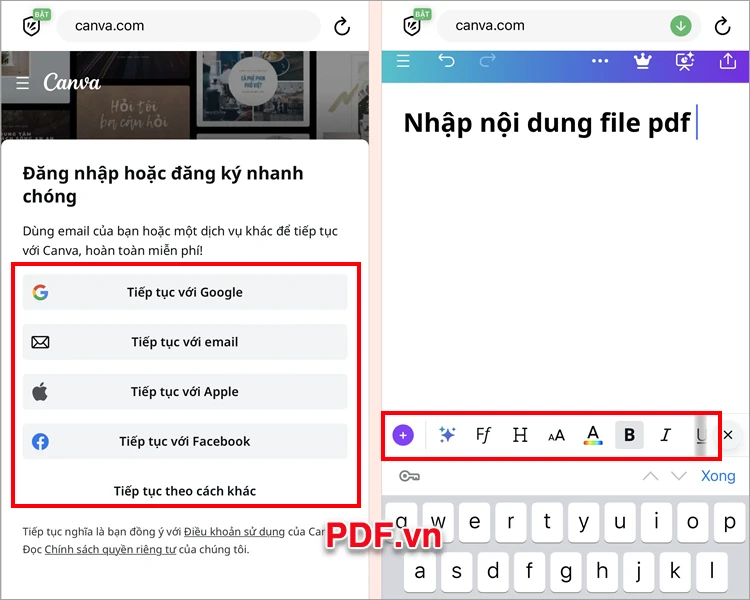This screenshot has width=750, height=600.
Task: Tap reload icon in right browser bar
Action: [722, 26]
